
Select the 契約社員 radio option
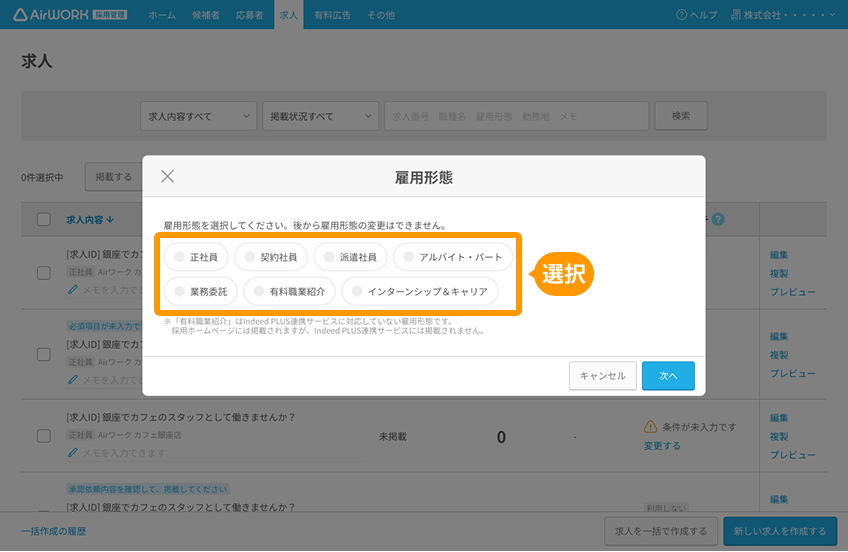coord(270,257)
